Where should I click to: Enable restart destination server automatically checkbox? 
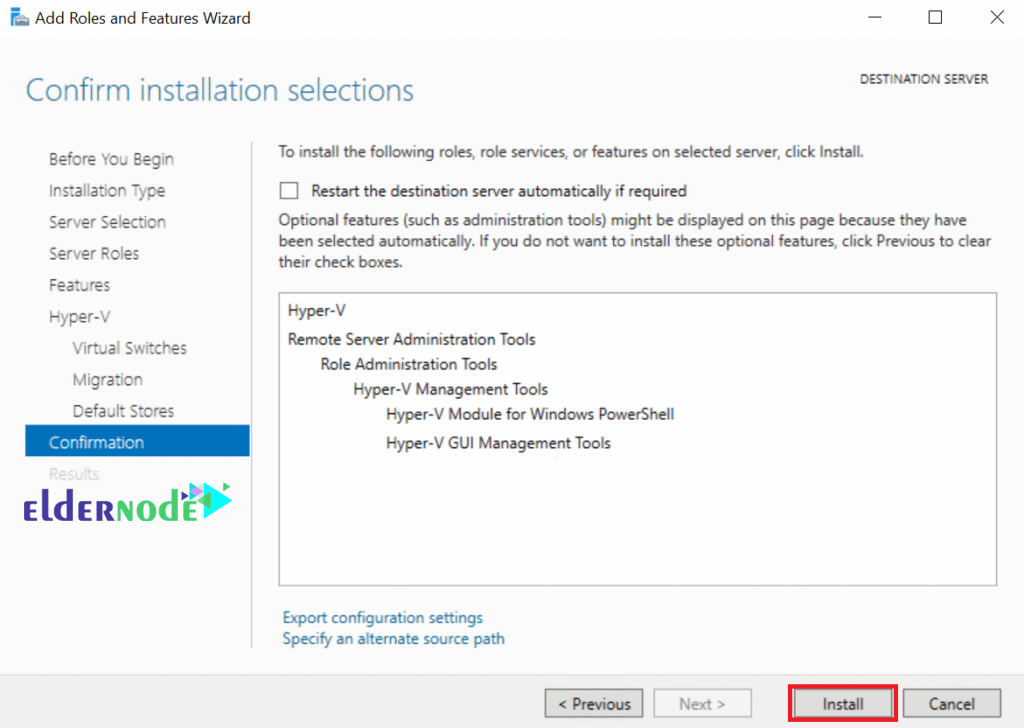(x=289, y=191)
